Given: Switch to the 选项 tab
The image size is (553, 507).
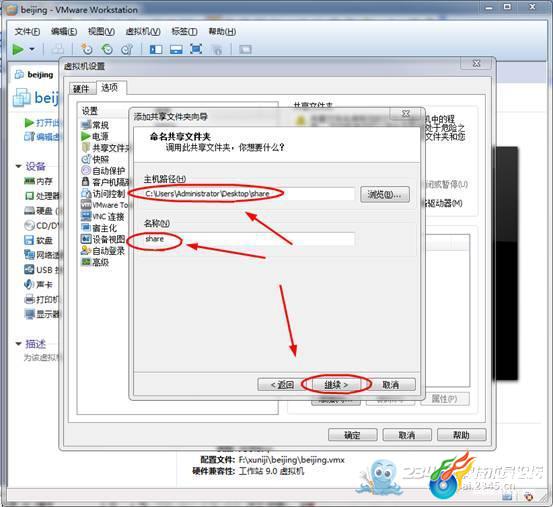Looking at the screenshot, I should click(110, 87).
